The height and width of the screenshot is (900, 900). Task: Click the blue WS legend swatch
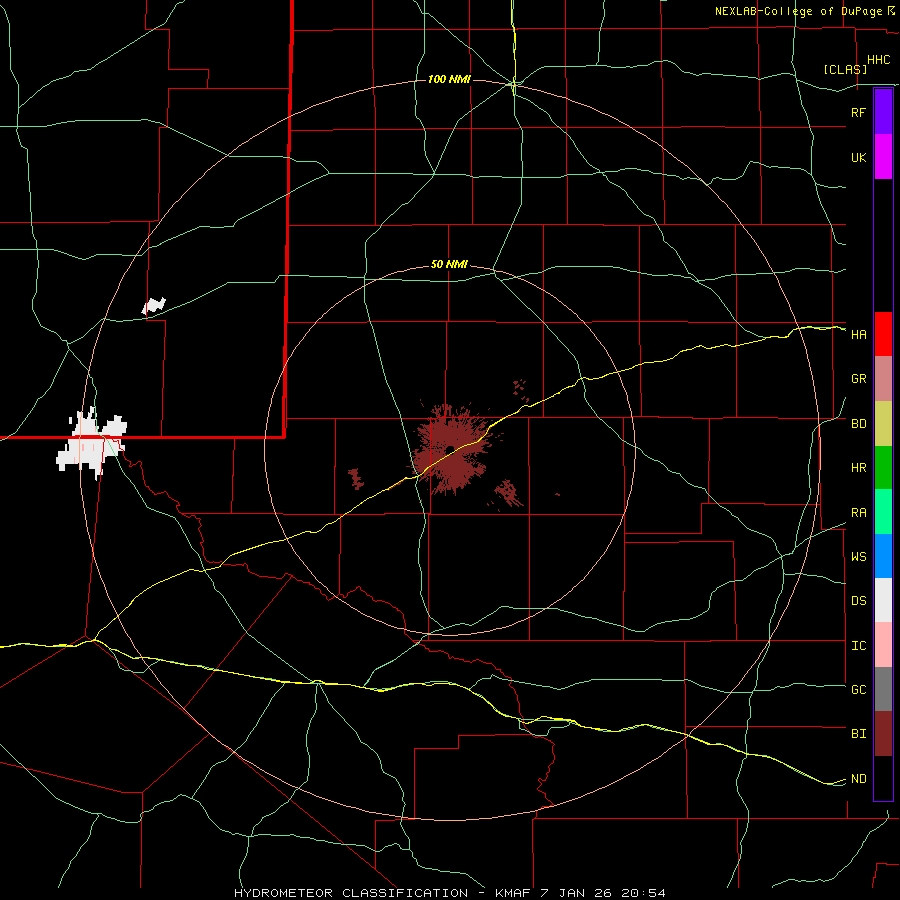click(x=883, y=556)
